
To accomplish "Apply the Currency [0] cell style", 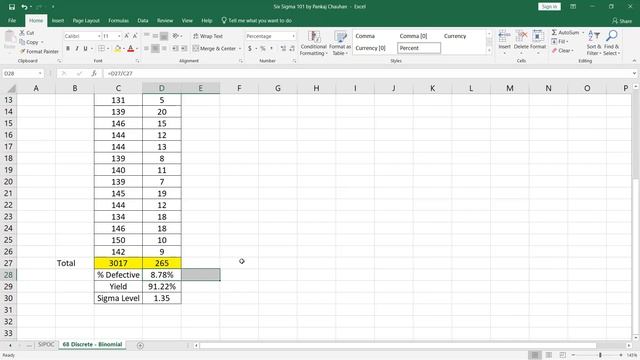I will point(370,48).
